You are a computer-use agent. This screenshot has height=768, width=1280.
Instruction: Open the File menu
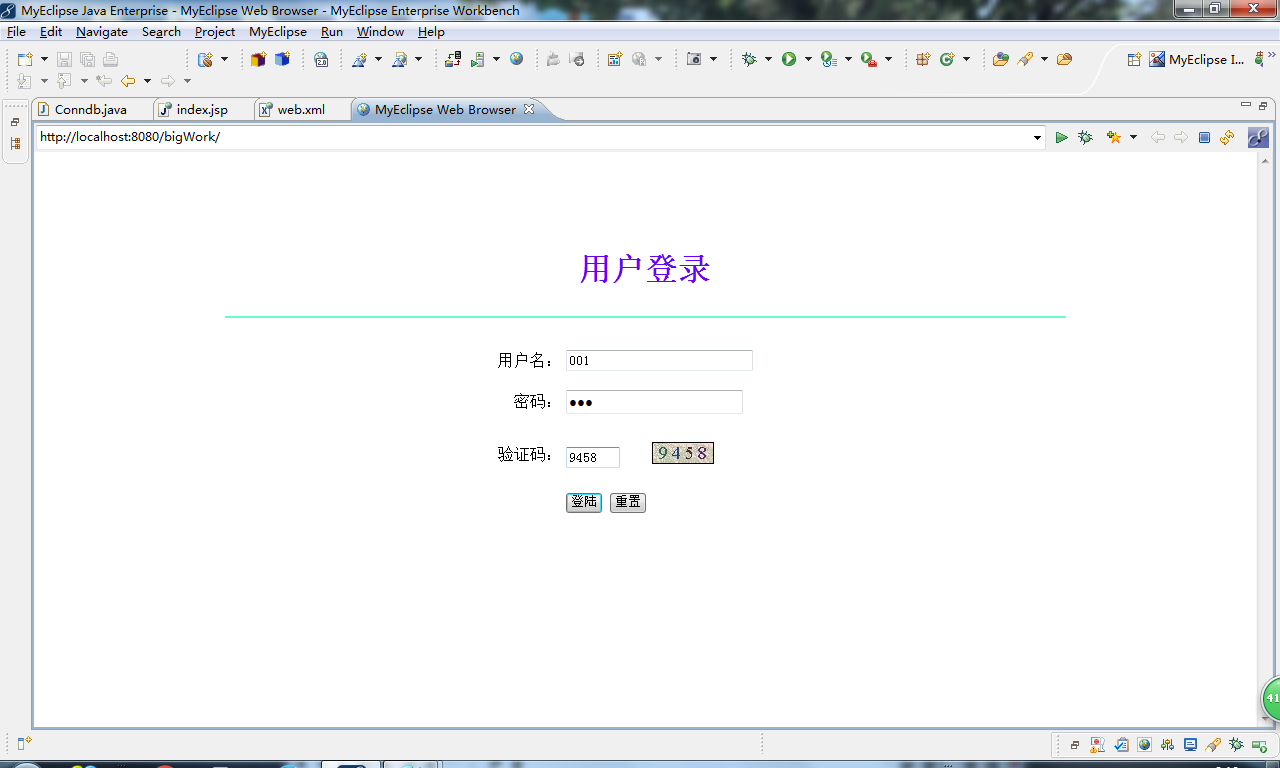coord(16,32)
